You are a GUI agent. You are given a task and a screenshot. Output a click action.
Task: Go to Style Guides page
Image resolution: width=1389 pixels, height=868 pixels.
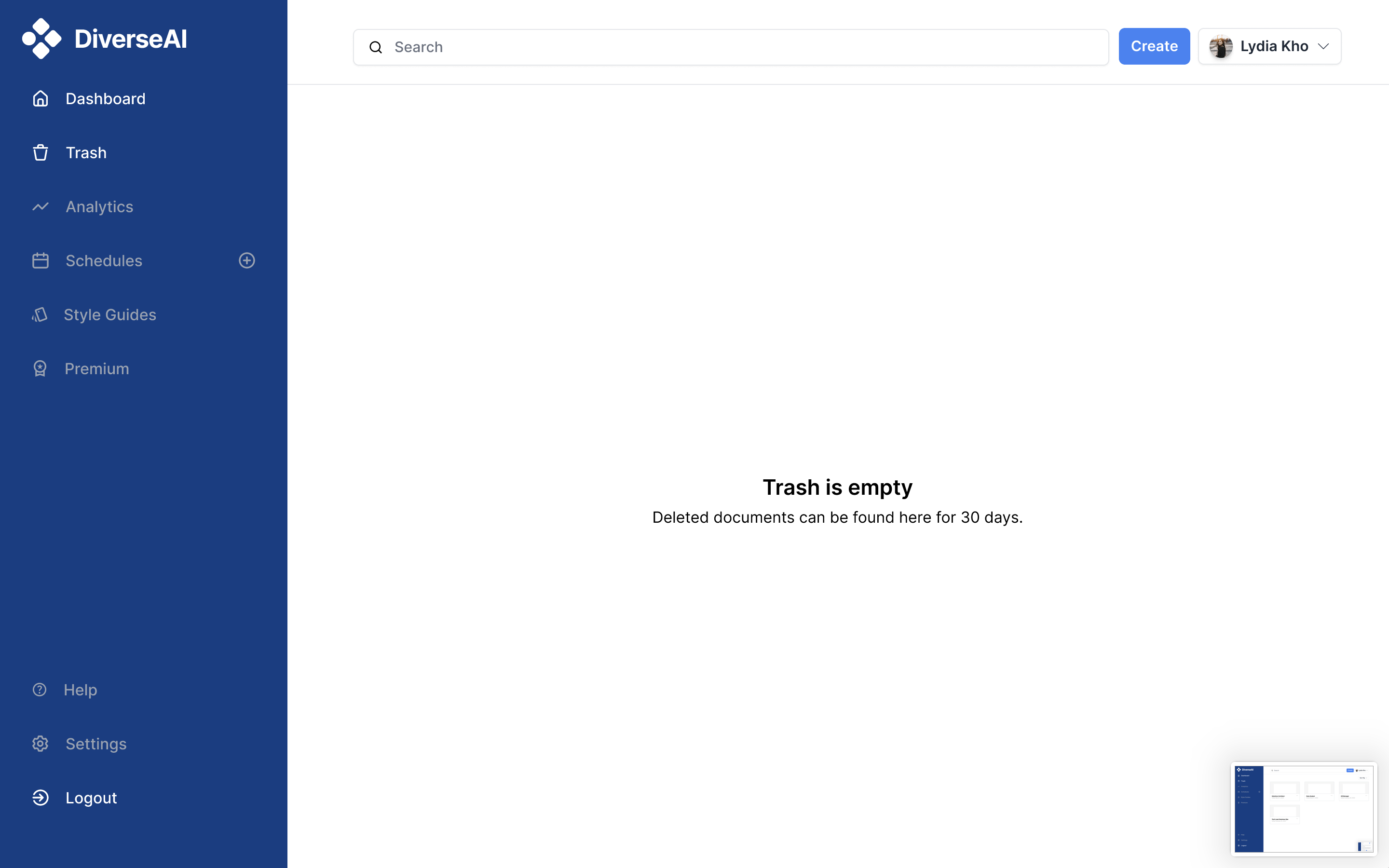(x=109, y=314)
